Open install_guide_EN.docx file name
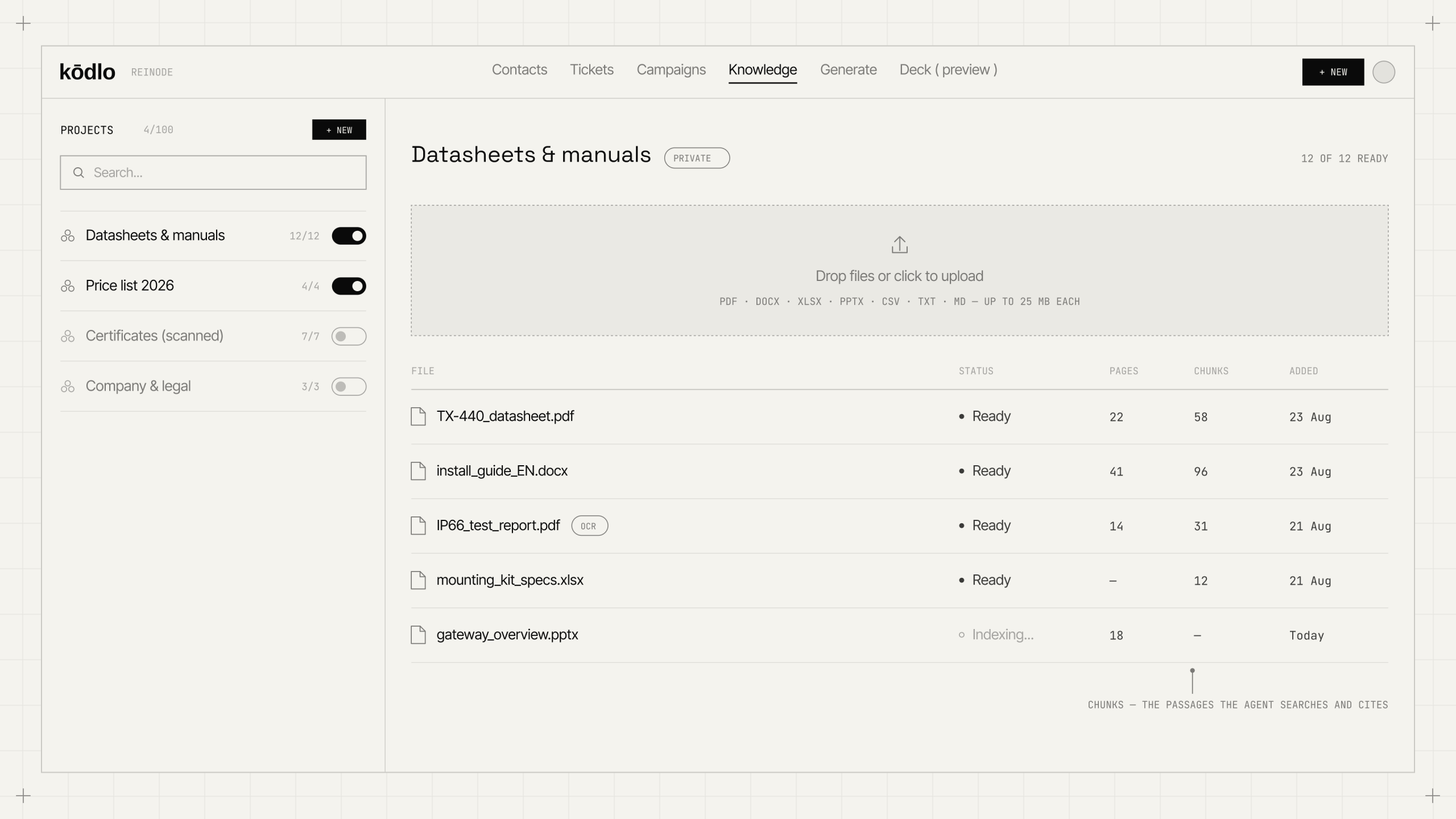 502,471
